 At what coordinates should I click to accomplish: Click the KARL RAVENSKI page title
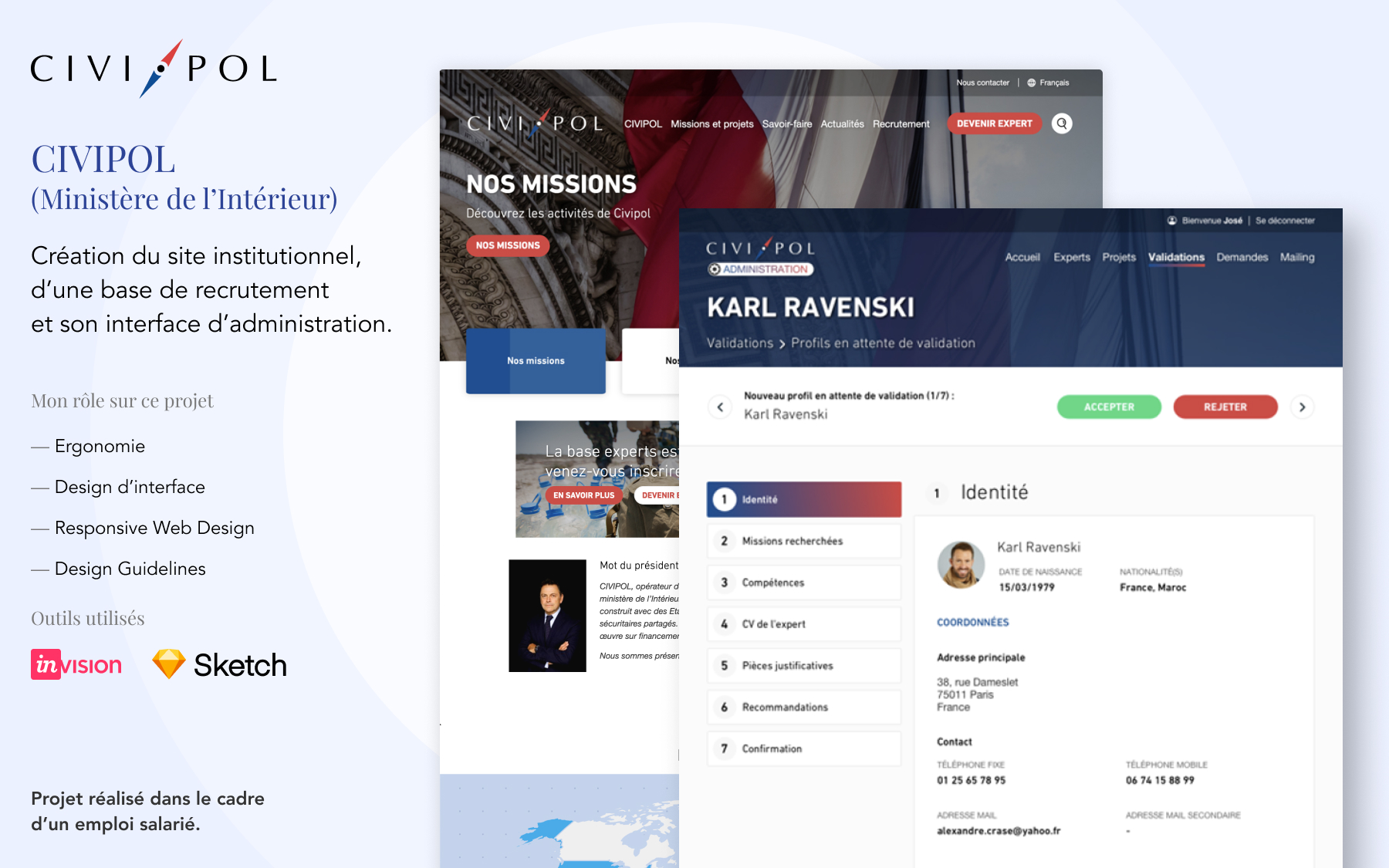pos(810,308)
